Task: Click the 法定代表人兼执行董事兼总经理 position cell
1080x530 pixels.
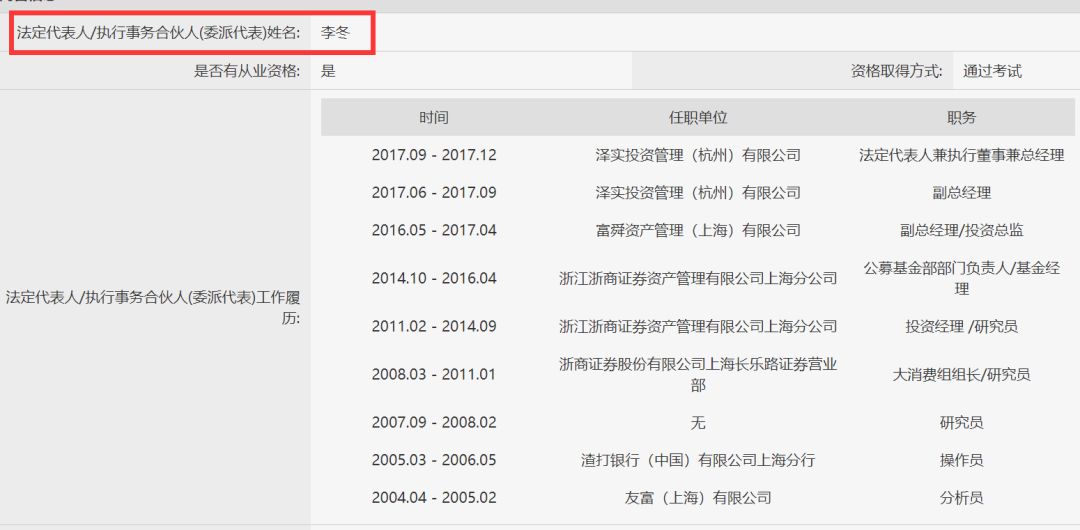Action: click(x=962, y=155)
